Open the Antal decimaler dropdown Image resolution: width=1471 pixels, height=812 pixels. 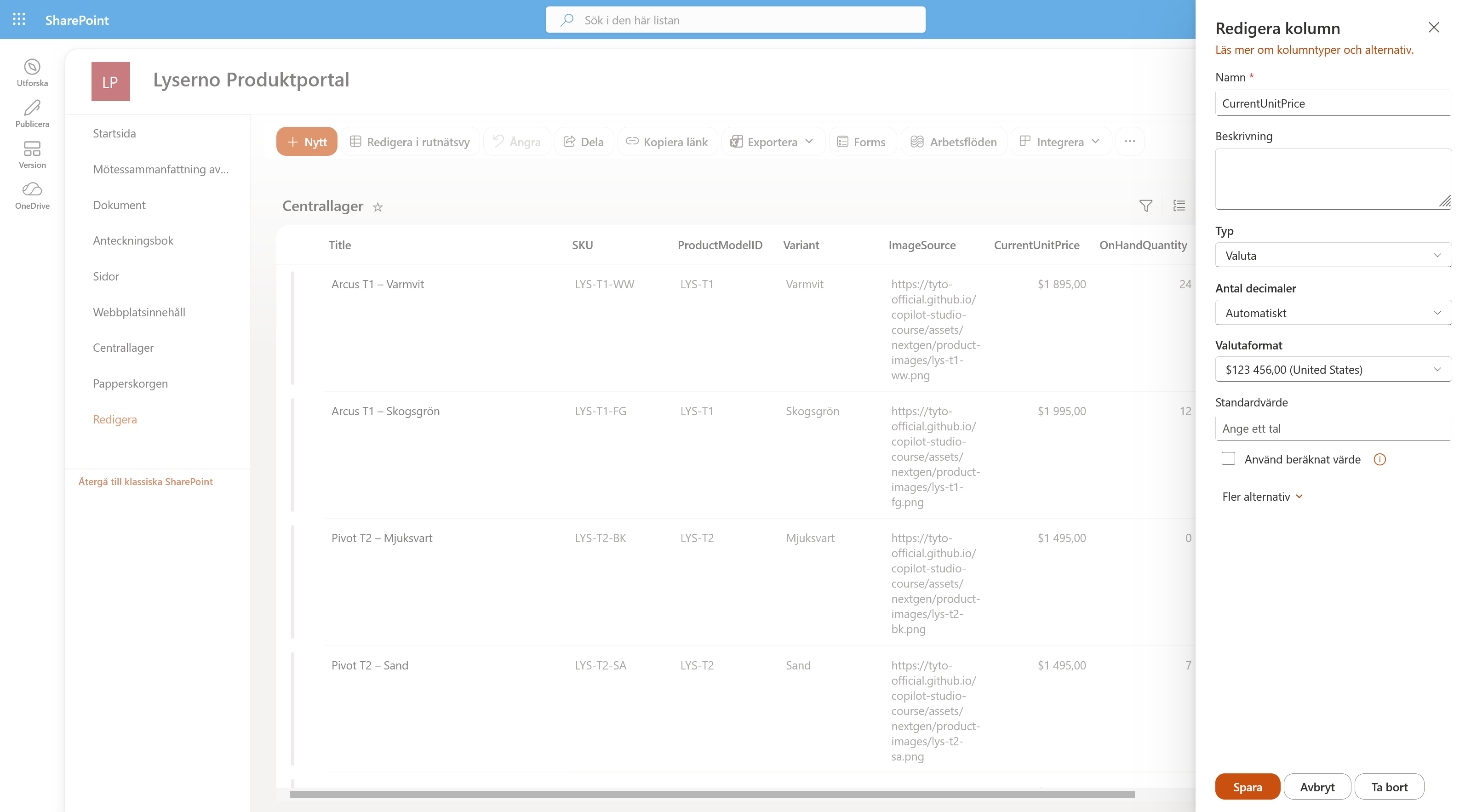coord(1333,313)
